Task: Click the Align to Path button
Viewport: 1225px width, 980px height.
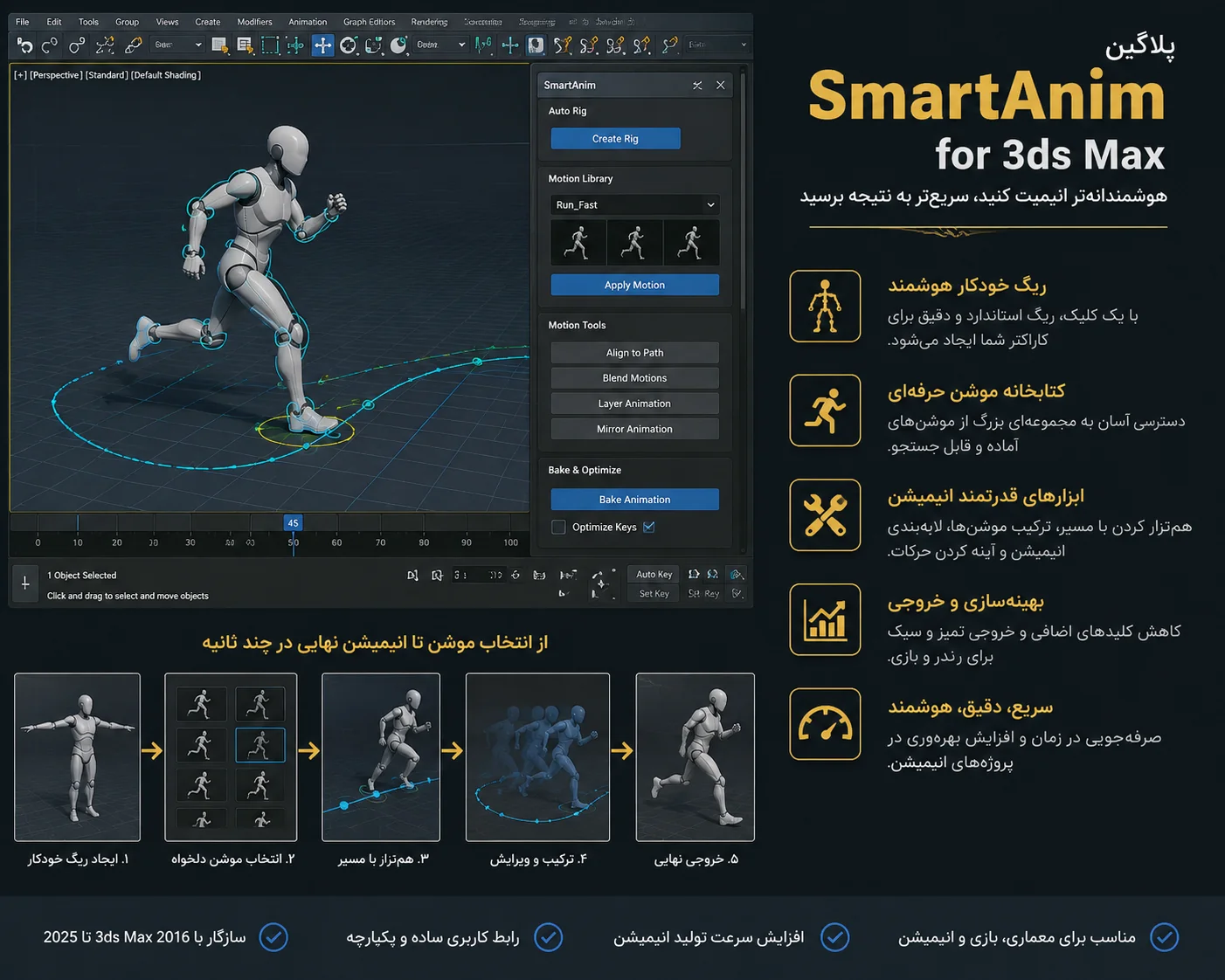Action: click(x=634, y=353)
